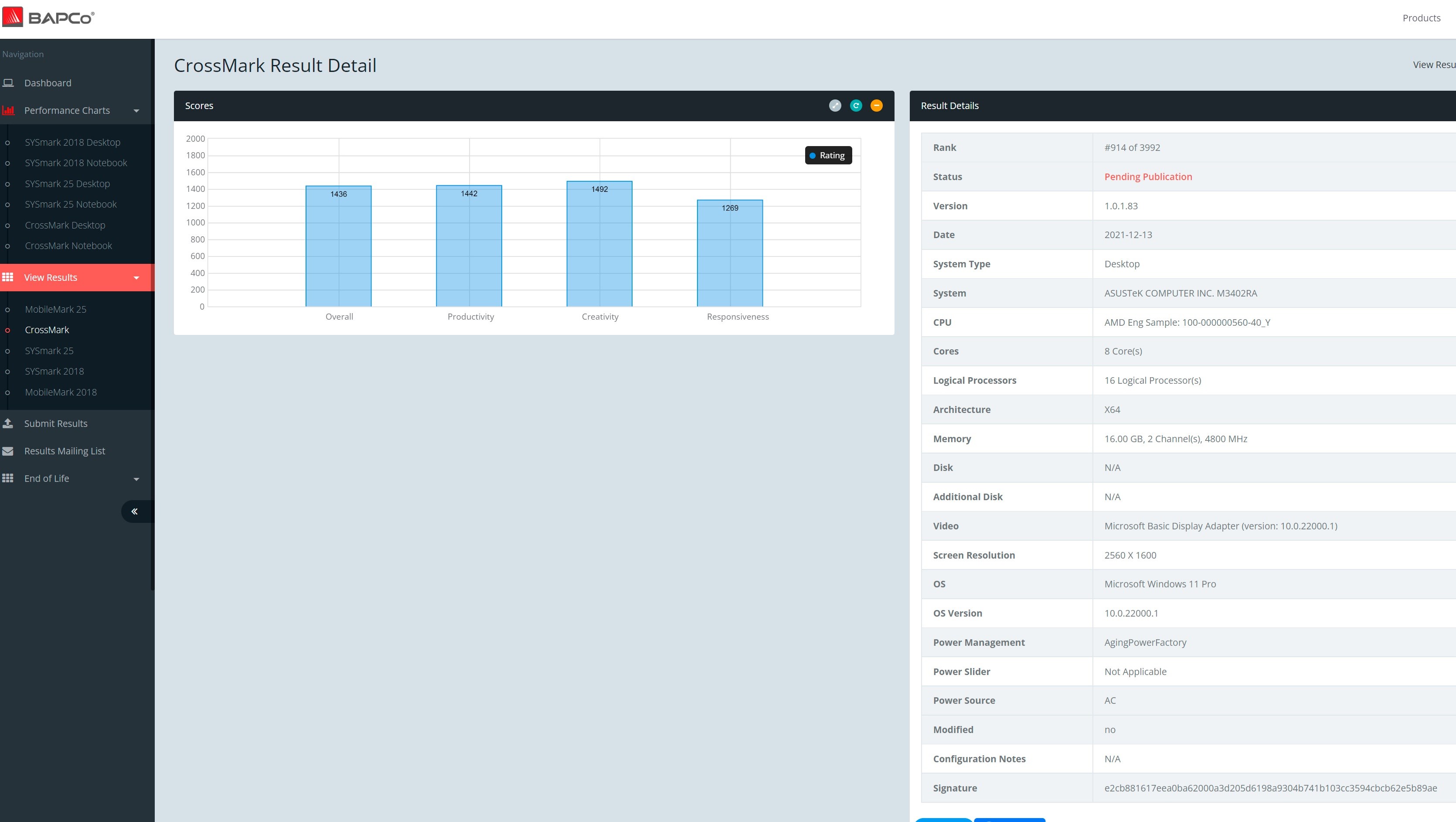Select the Responsiveness bar in chart
This screenshot has width=1456, height=822.
730,255
